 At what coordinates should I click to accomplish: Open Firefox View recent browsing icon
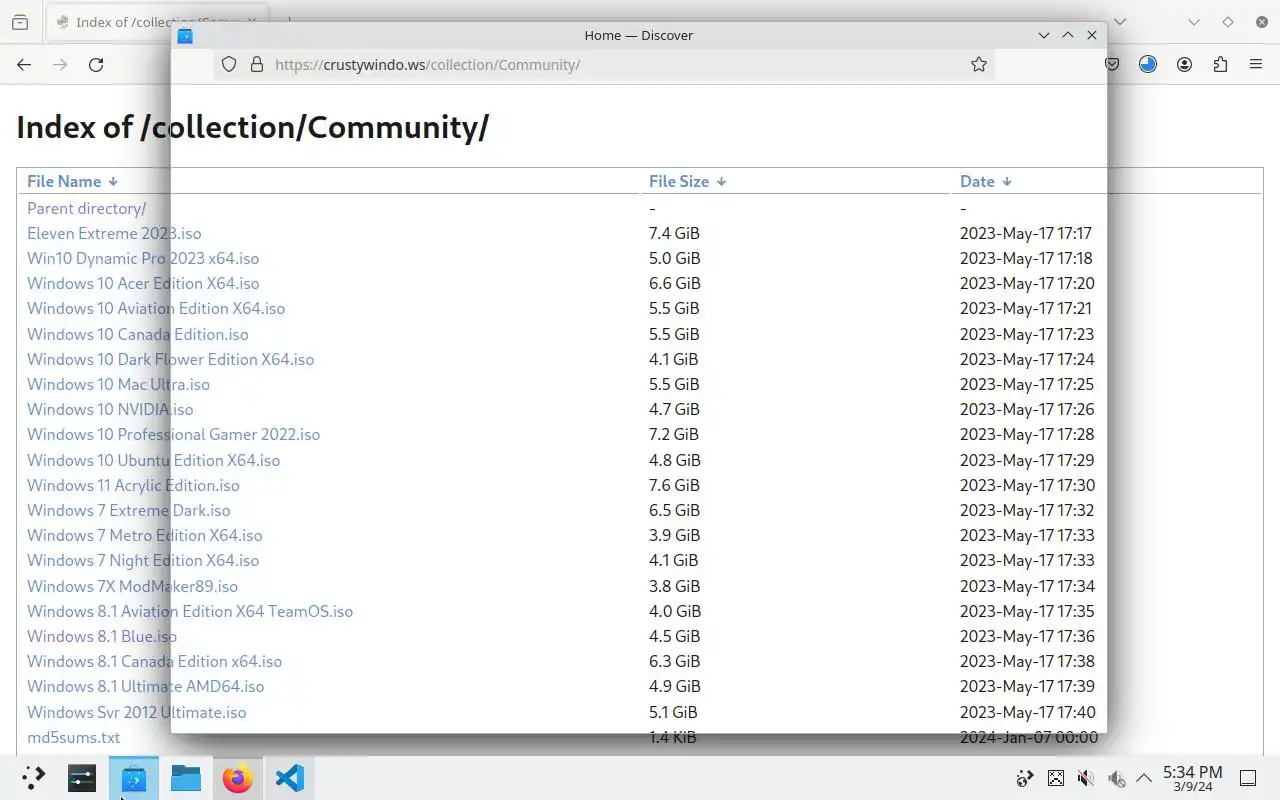point(20,22)
